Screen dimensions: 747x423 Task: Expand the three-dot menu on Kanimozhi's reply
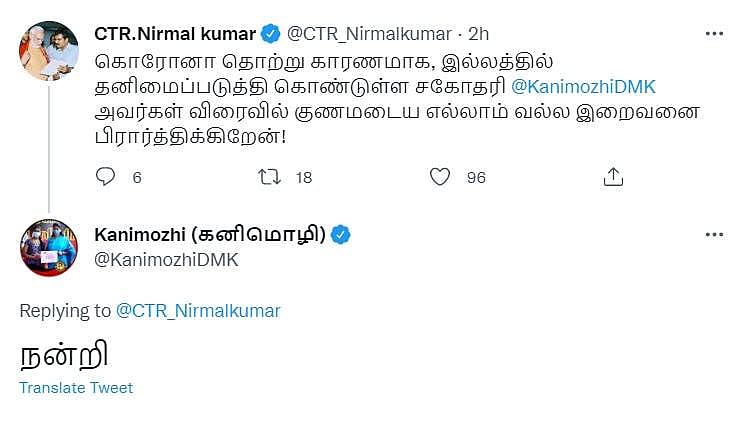coord(714,235)
